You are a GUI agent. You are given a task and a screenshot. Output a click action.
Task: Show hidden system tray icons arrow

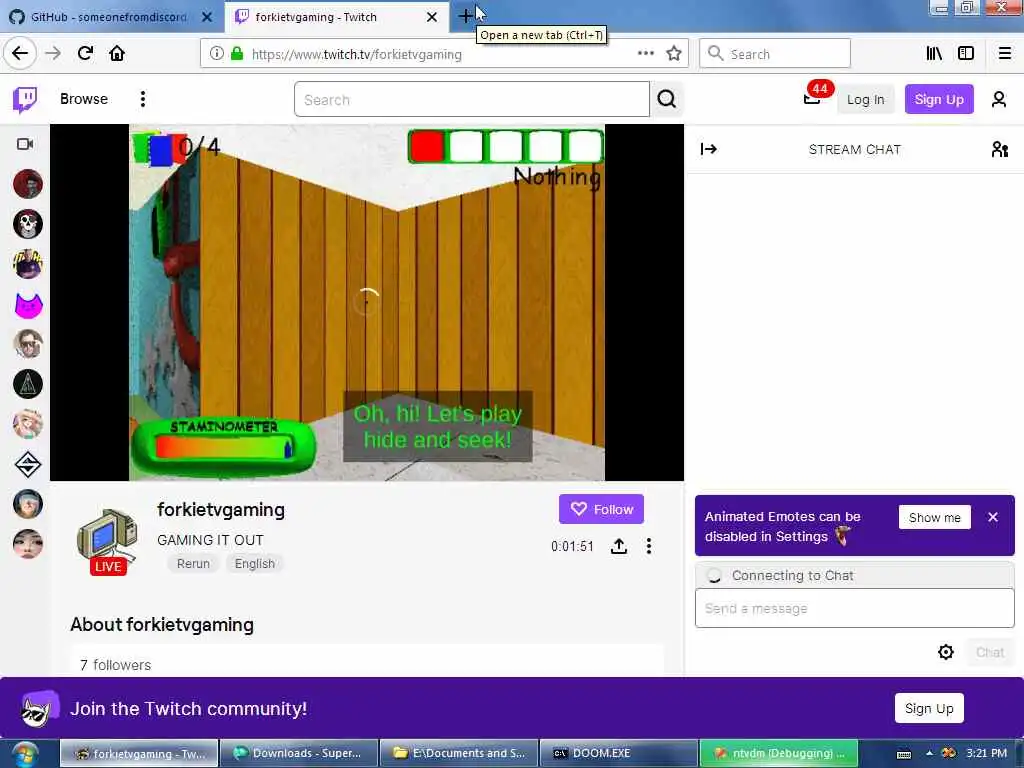coord(929,754)
